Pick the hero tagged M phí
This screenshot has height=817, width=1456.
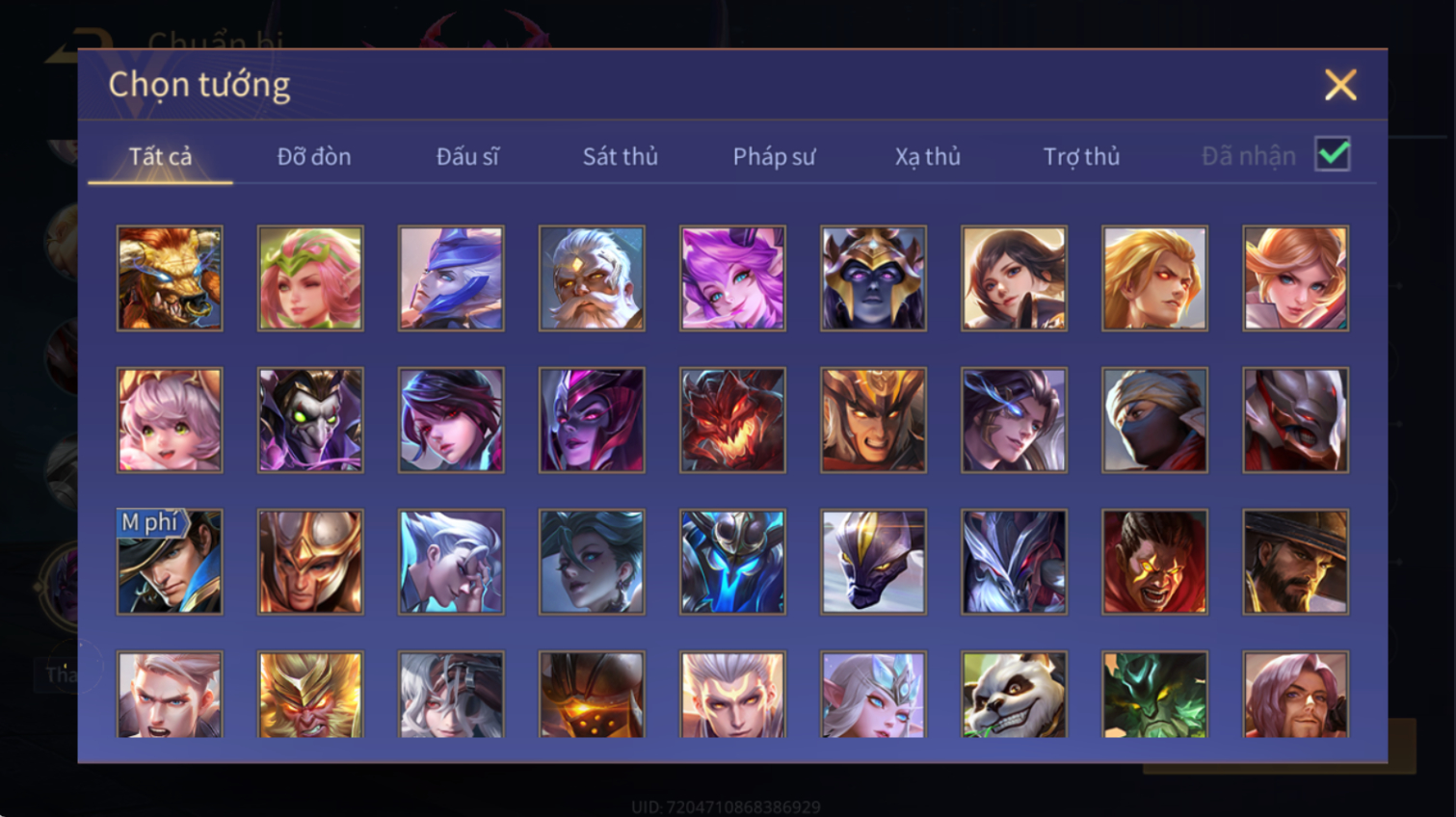pos(170,562)
